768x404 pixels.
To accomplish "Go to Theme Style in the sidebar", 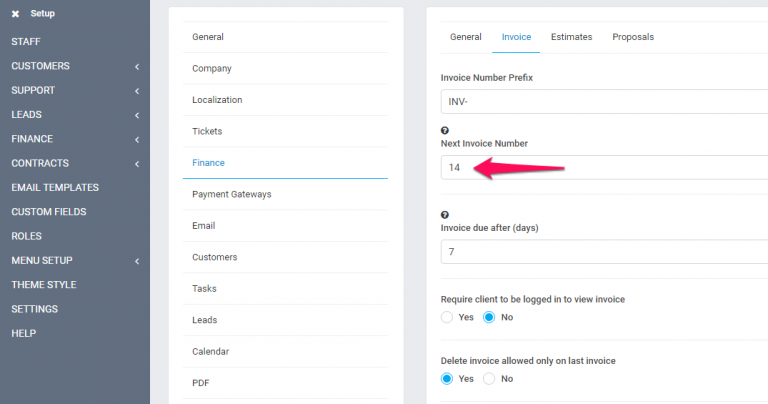I will pos(44,285).
